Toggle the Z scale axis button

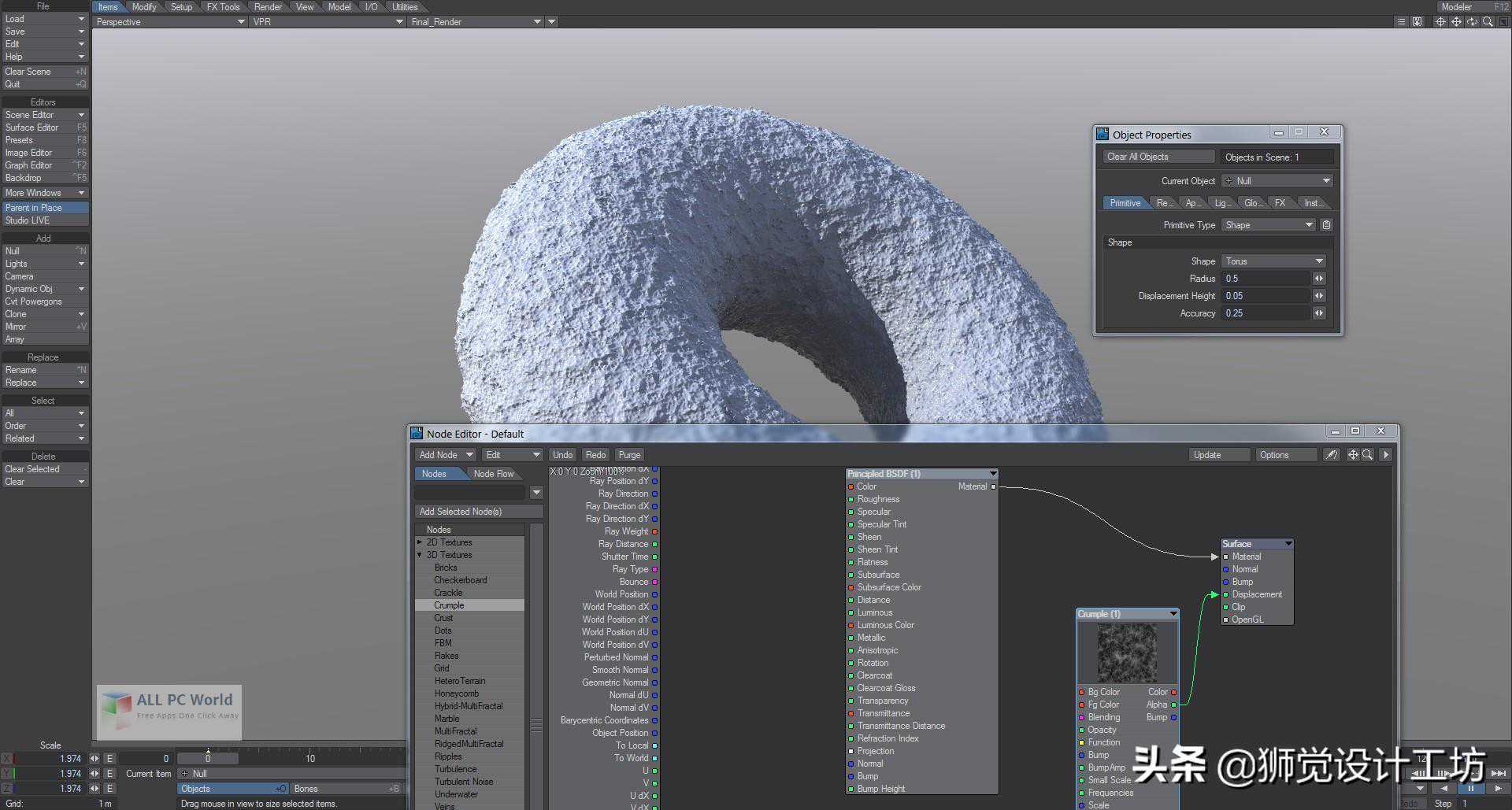(x=7, y=789)
